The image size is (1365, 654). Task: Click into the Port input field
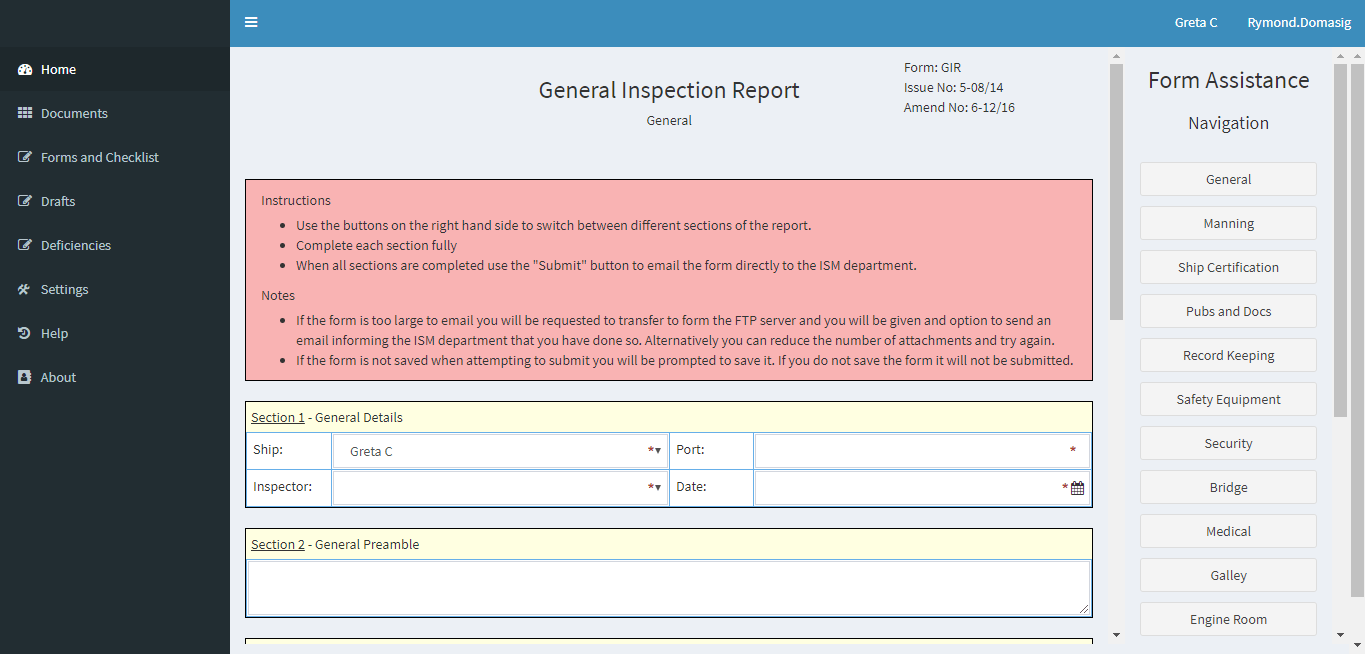pos(922,451)
